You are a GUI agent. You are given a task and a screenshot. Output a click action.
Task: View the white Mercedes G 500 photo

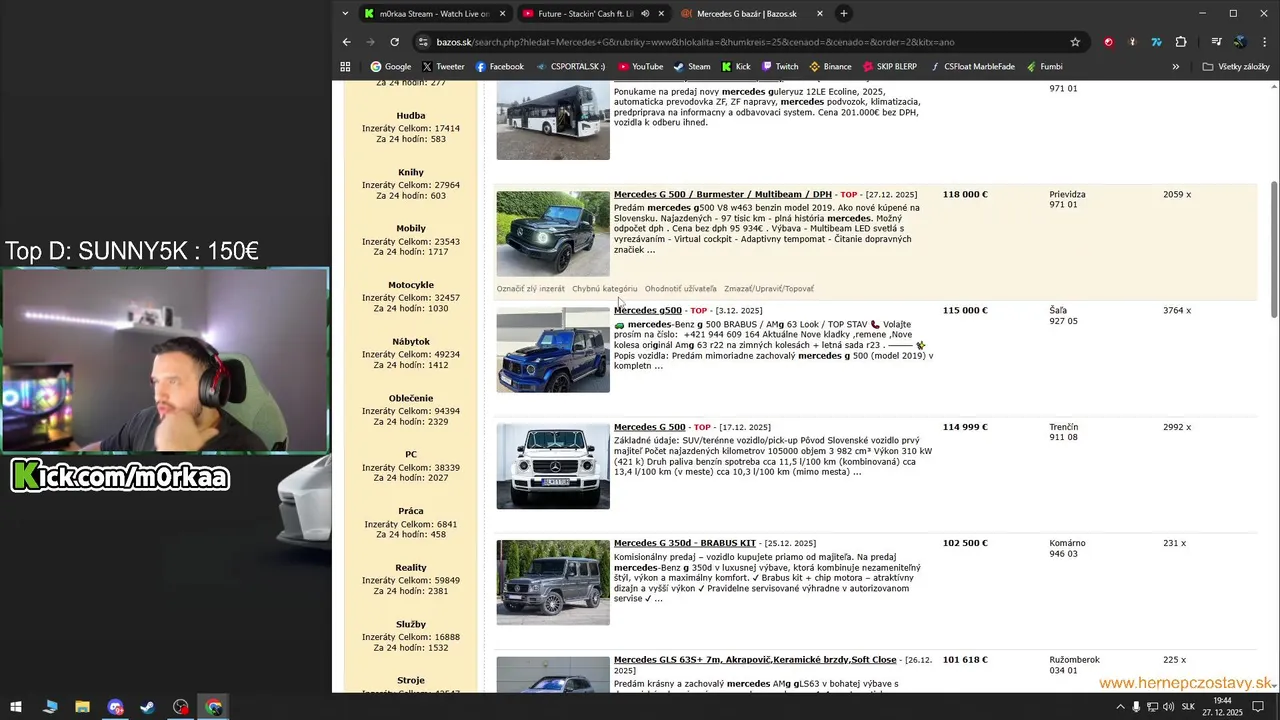[553, 466]
